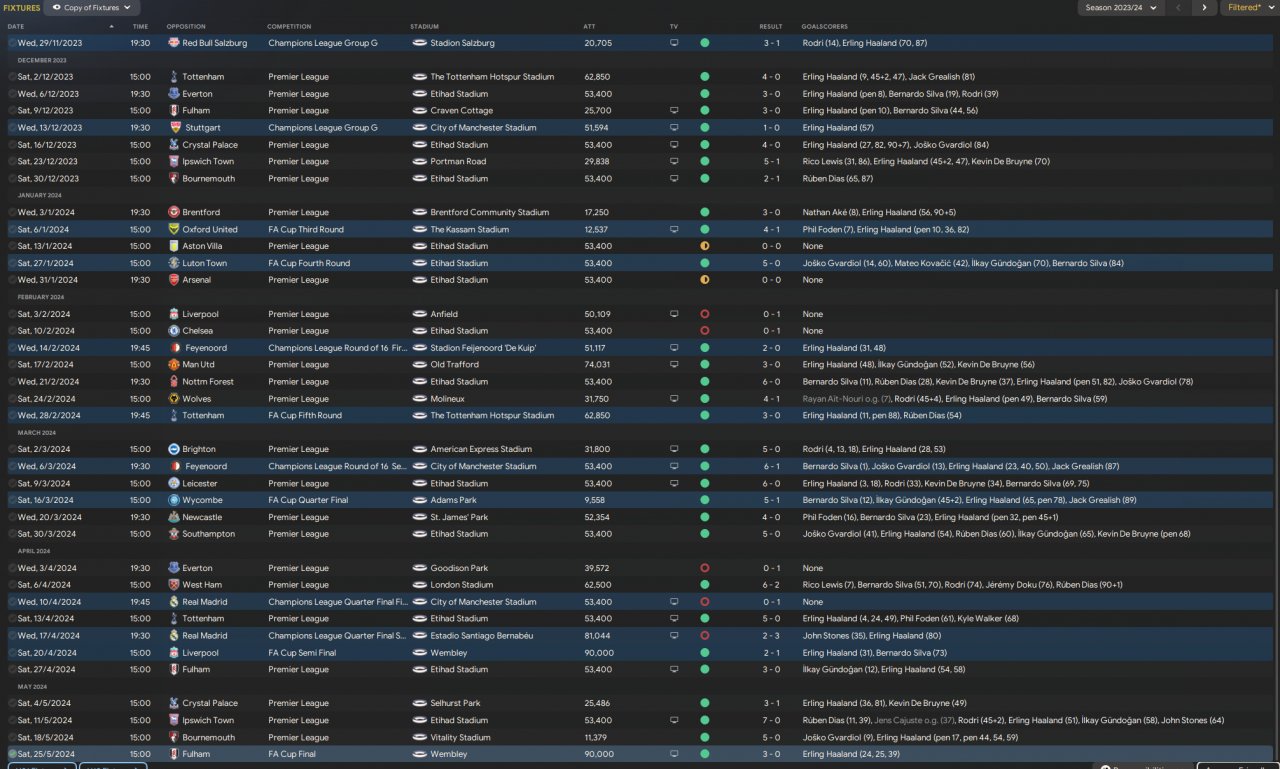1280x769 pixels.
Task: Click the Brentford club badge
Action: 174,212
